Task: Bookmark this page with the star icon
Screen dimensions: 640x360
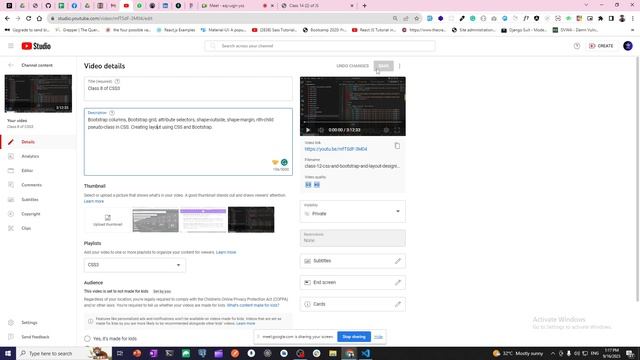Action: [x=417, y=18]
